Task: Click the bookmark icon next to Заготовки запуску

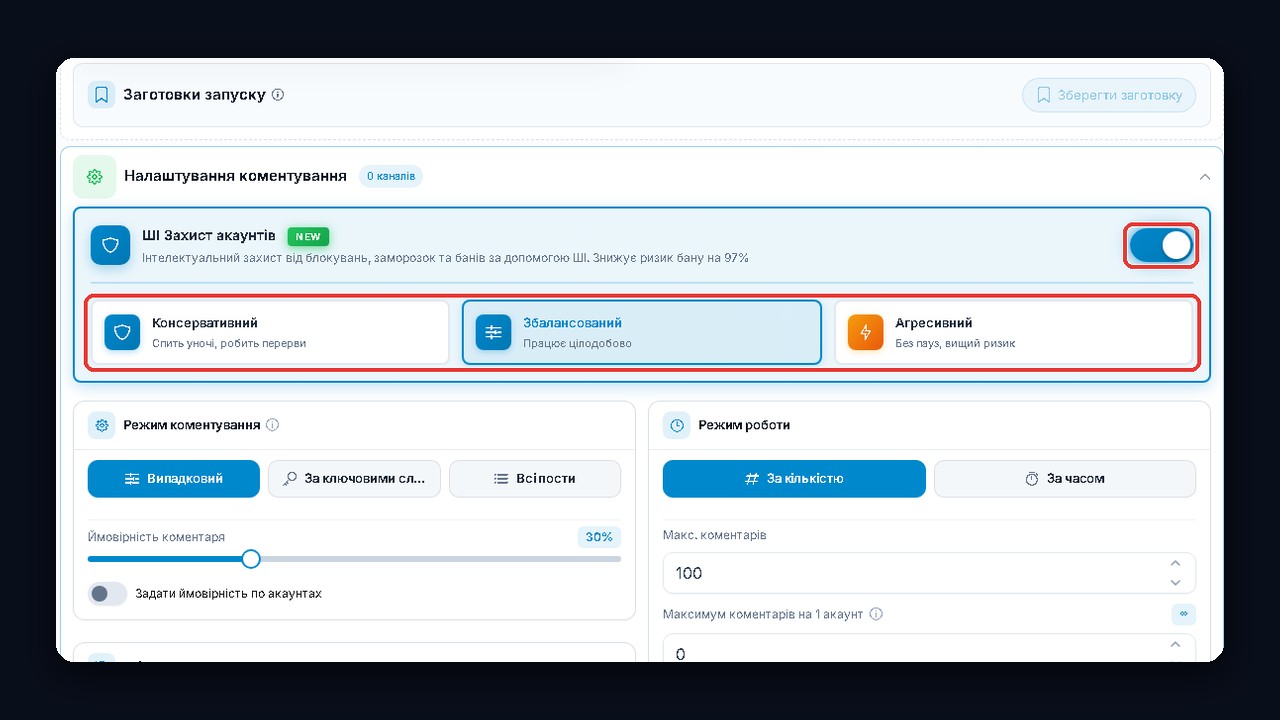Action: [101, 95]
